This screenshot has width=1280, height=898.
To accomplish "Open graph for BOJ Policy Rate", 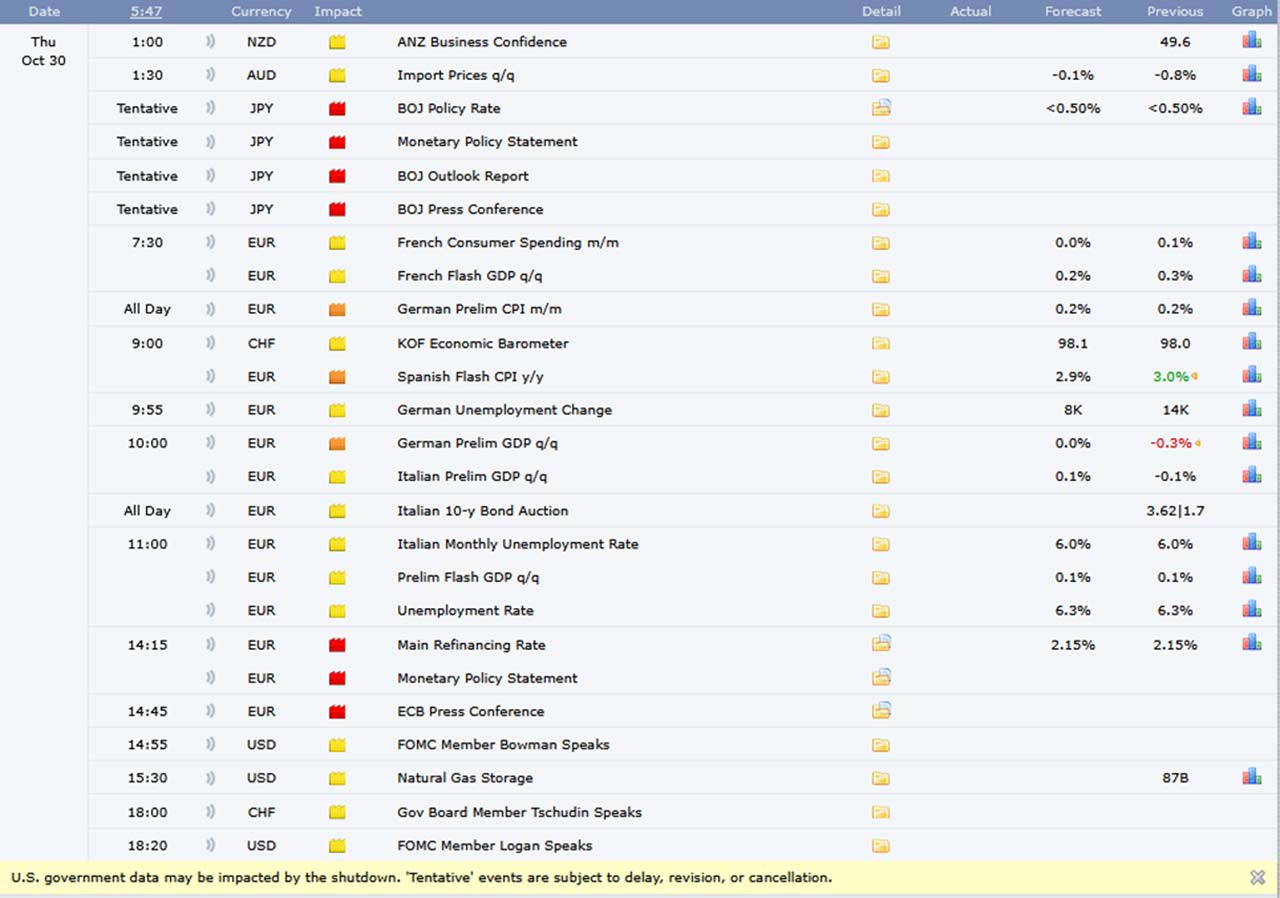I will 1251,107.
